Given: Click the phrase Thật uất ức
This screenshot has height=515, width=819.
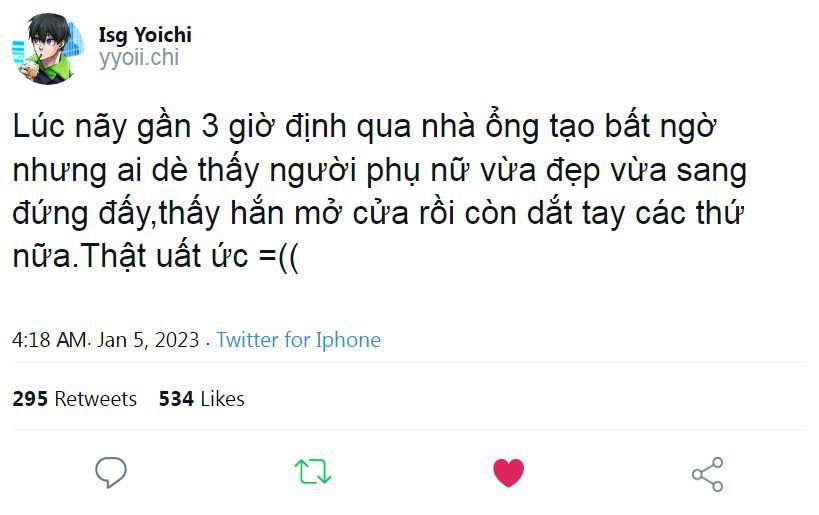Looking at the screenshot, I should coord(165,257).
